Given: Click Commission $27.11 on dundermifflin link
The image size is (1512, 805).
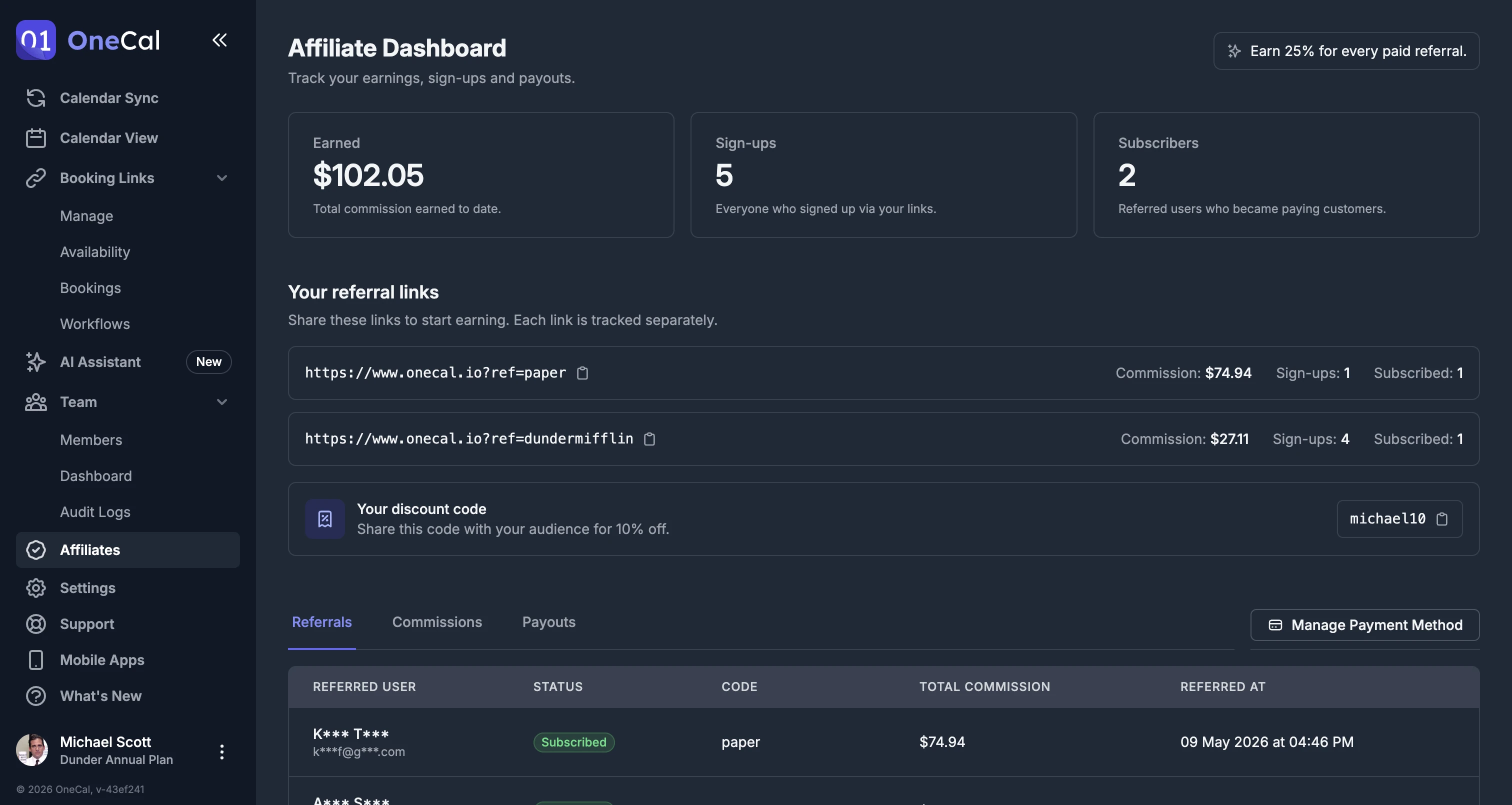Looking at the screenshot, I should (x=1184, y=438).
